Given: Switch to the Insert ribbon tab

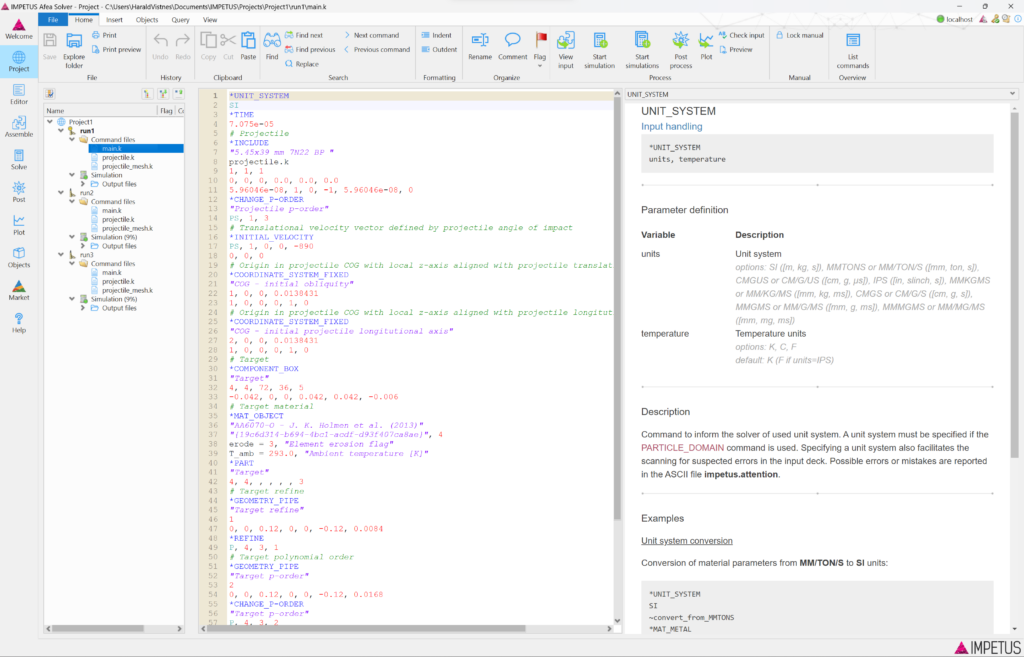Looking at the screenshot, I should click(x=114, y=20).
